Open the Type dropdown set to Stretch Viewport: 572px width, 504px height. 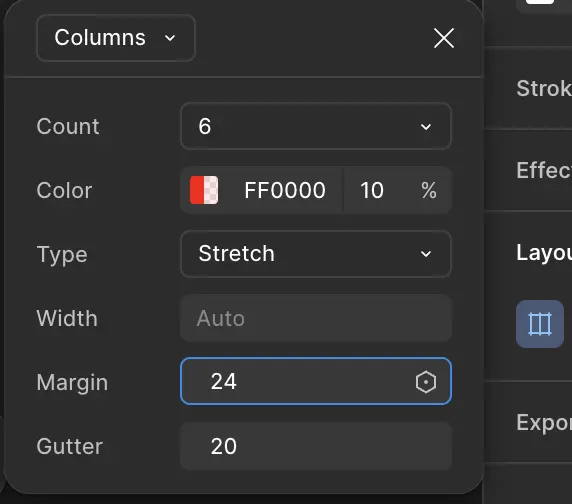[316, 254]
